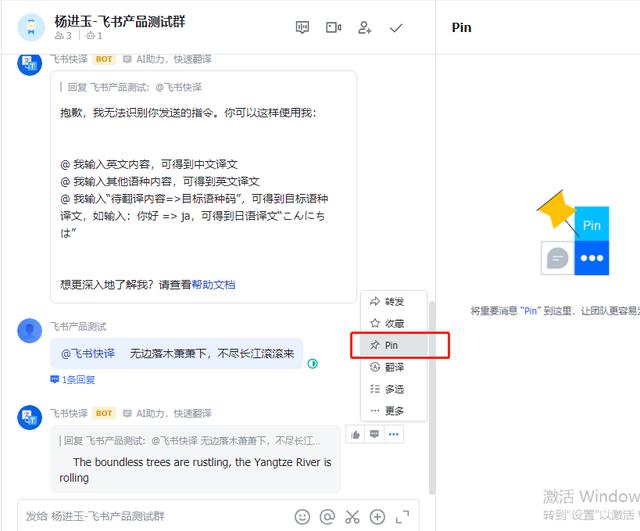The height and width of the screenshot is (531, 640).
Task: Click the chat area scrollbar
Action: point(431,398)
